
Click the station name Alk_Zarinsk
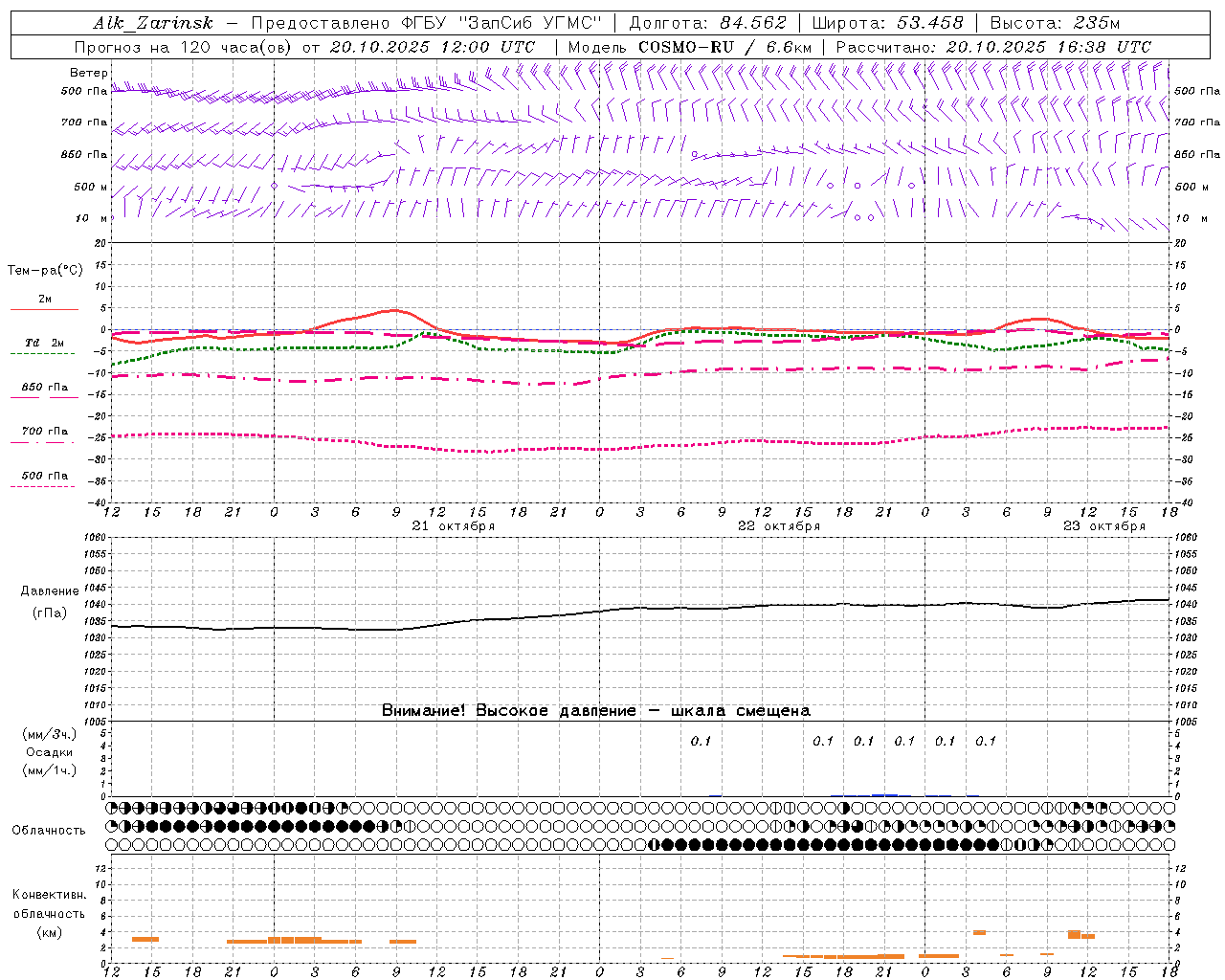[x=153, y=23]
